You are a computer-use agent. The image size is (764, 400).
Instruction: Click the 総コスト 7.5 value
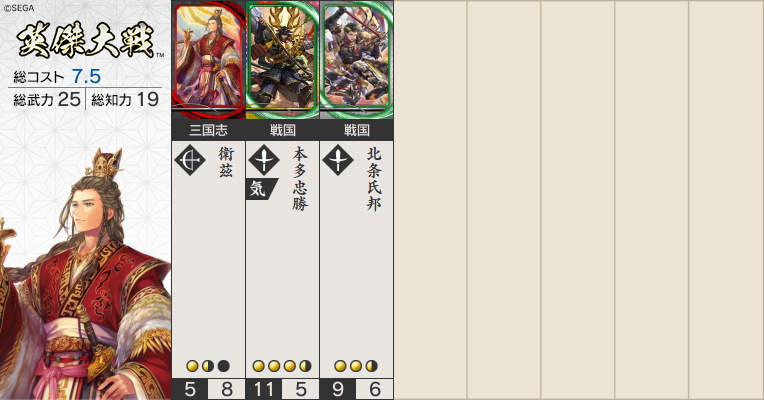tap(86, 76)
